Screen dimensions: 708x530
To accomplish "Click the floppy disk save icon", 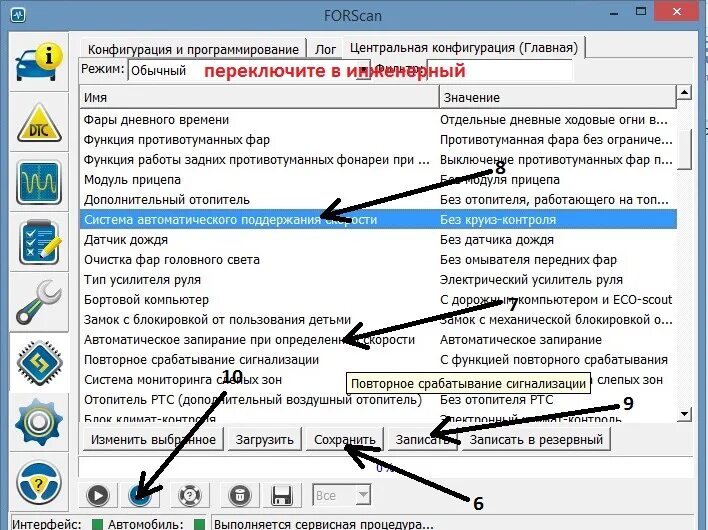I will click(x=281, y=495).
